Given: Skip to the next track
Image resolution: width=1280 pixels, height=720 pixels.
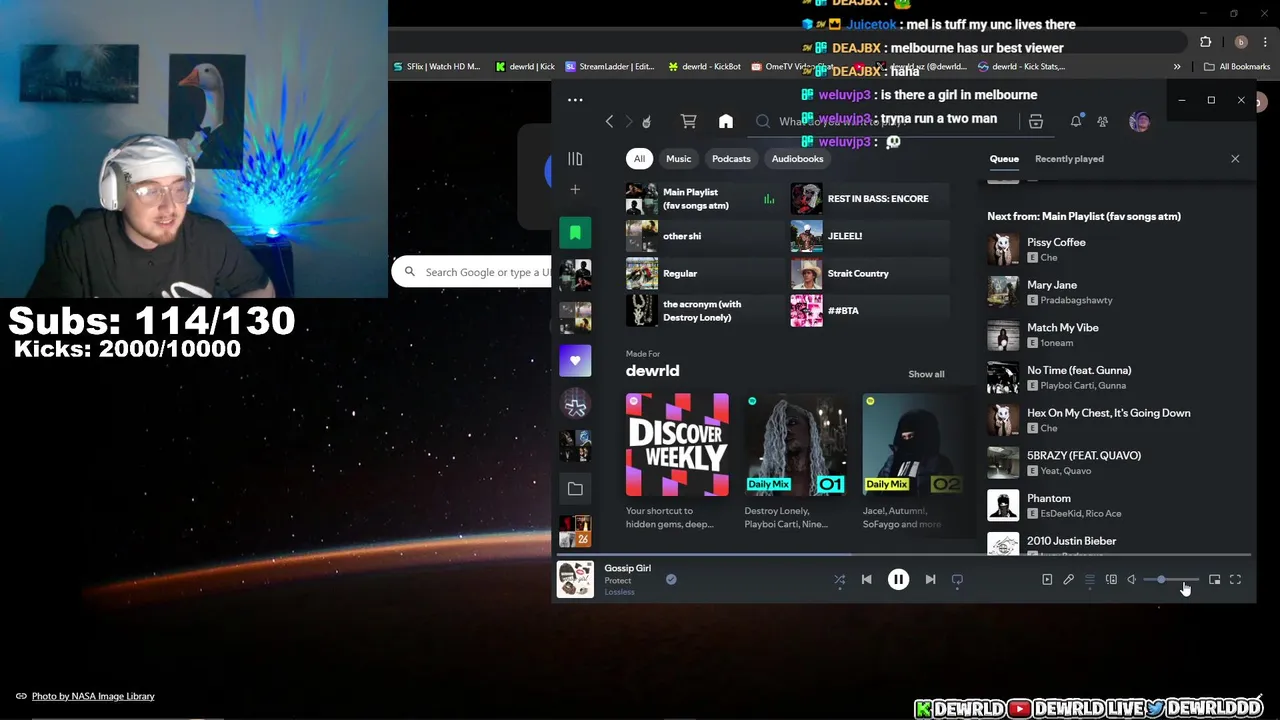Looking at the screenshot, I should pos(930,580).
